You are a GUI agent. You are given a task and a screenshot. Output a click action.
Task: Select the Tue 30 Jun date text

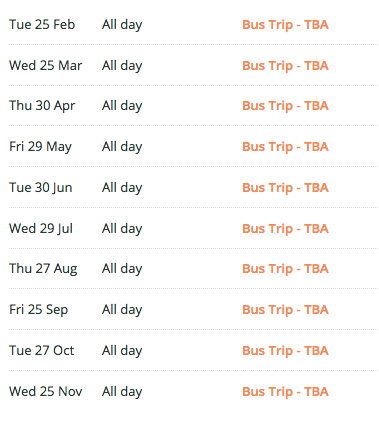click(x=41, y=188)
